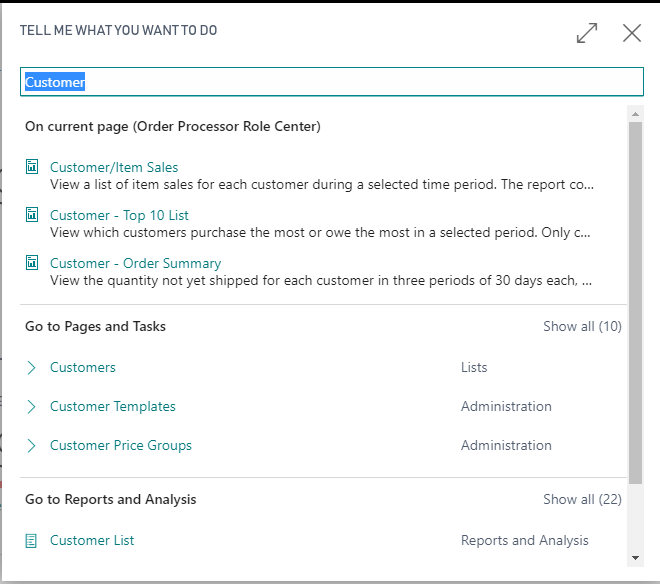Image resolution: width=660 pixels, height=584 pixels.
Task: Click the list icon beside Customer List
Action: (31, 541)
